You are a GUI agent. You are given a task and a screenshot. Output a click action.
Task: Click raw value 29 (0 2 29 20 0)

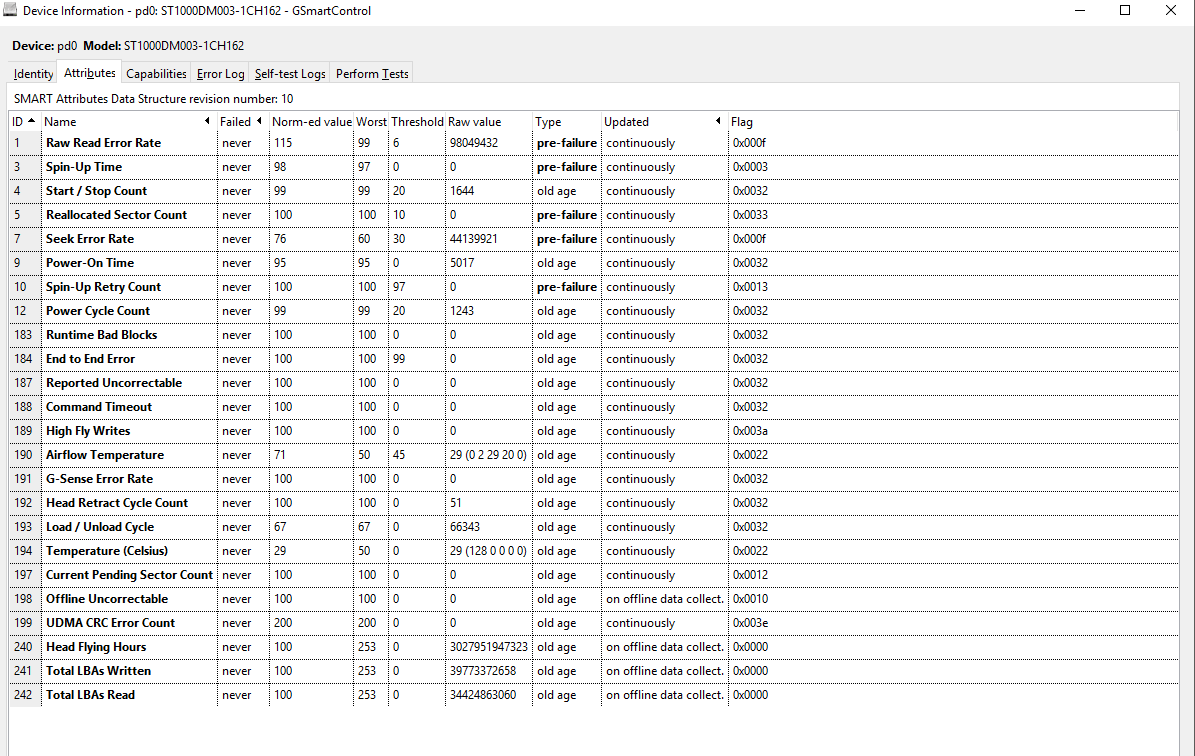(489, 455)
